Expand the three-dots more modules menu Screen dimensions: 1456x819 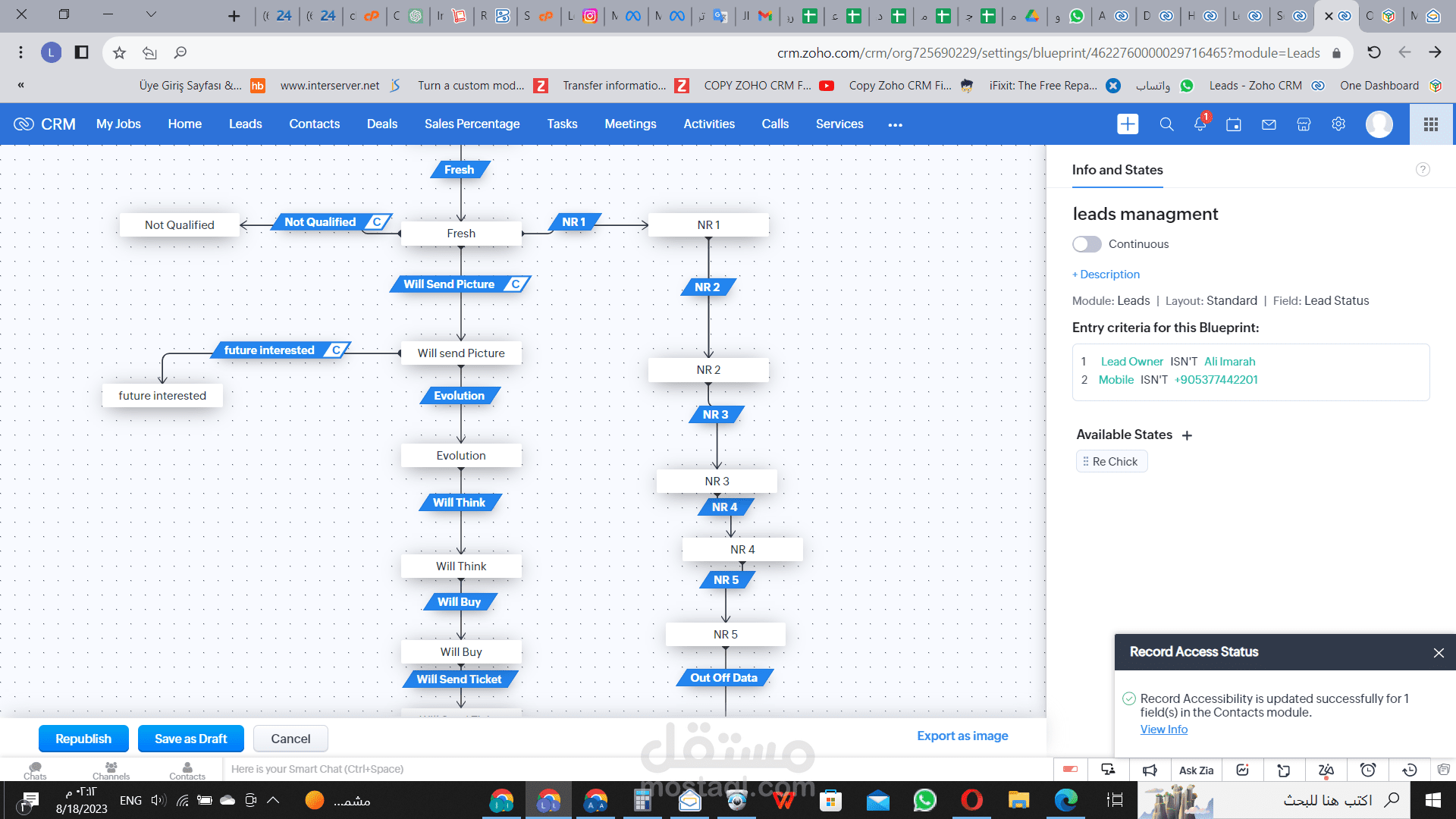click(895, 125)
